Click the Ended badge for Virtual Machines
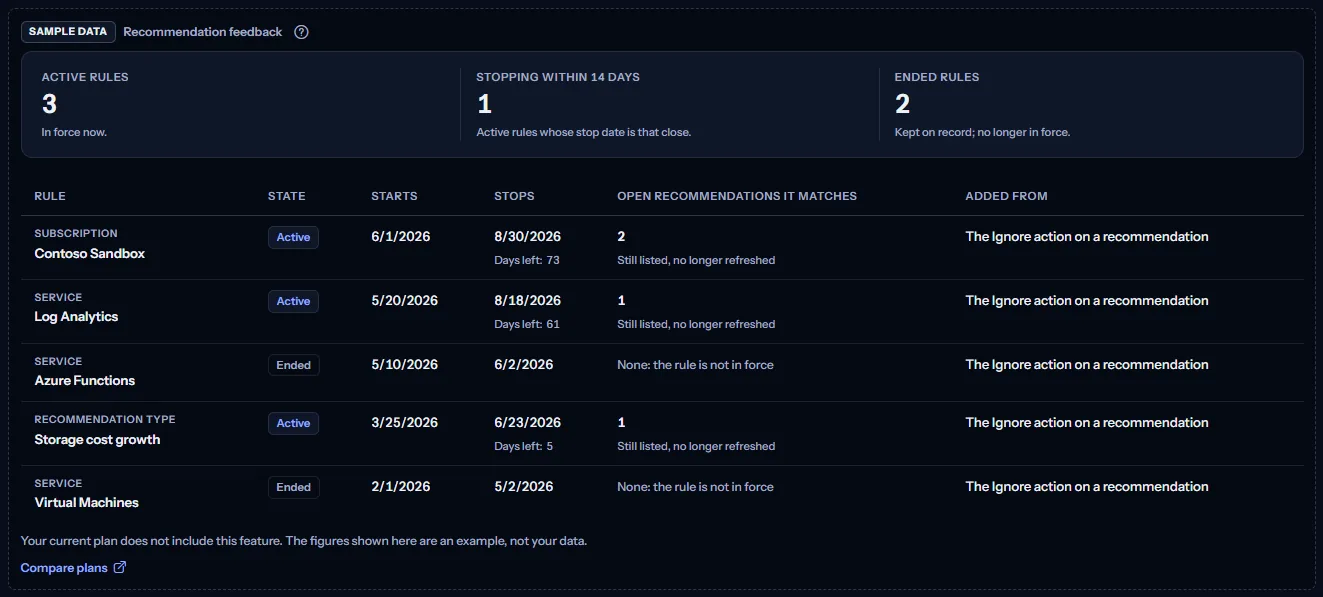Viewport: 1323px width, 597px height. (293, 487)
